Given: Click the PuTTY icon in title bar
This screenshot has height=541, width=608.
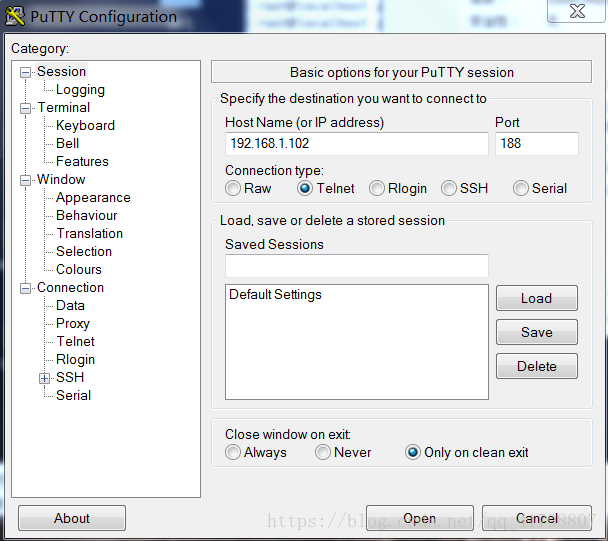Looking at the screenshot, I should coord(15,16).
